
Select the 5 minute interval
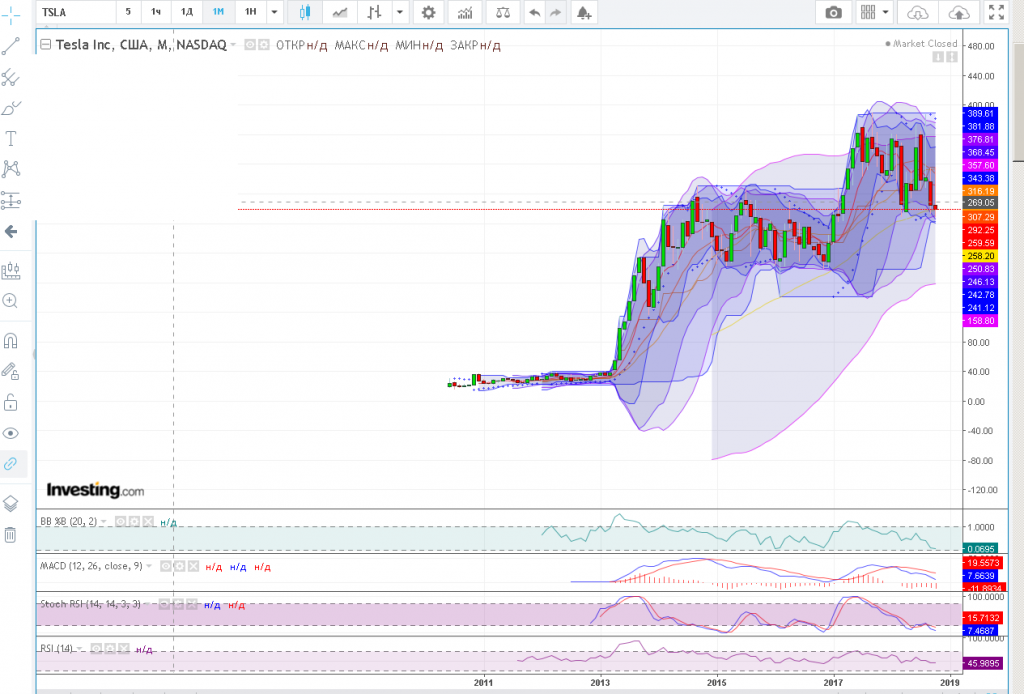point(128,12)
